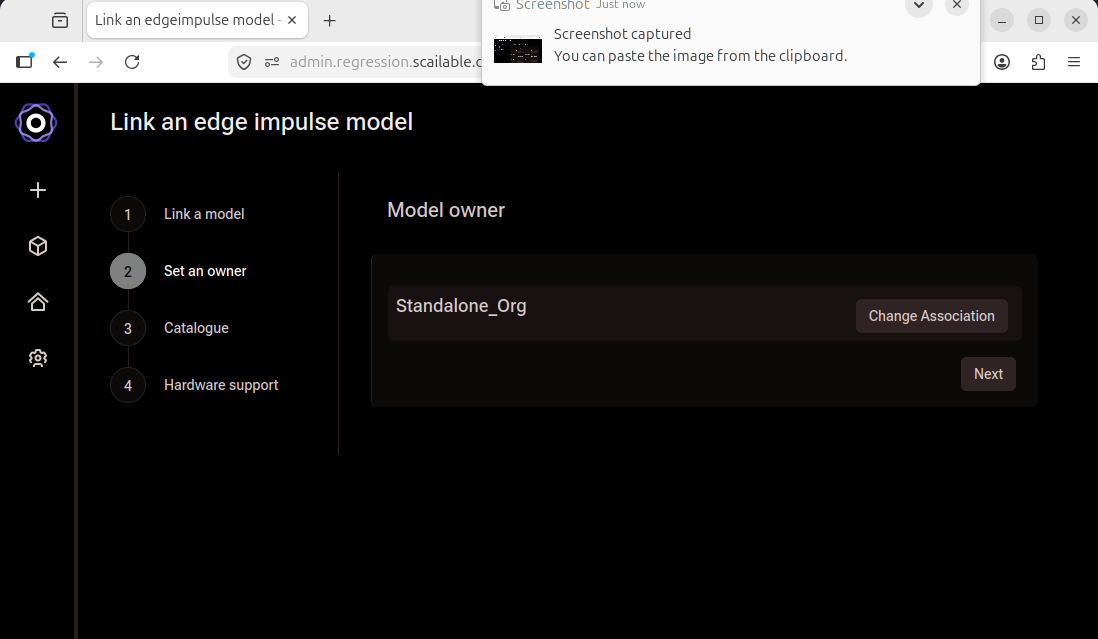Maximize the browser window
The width and height of the screenshot is (1098, 639).
pyautogui.click(x=1039, y=20)
